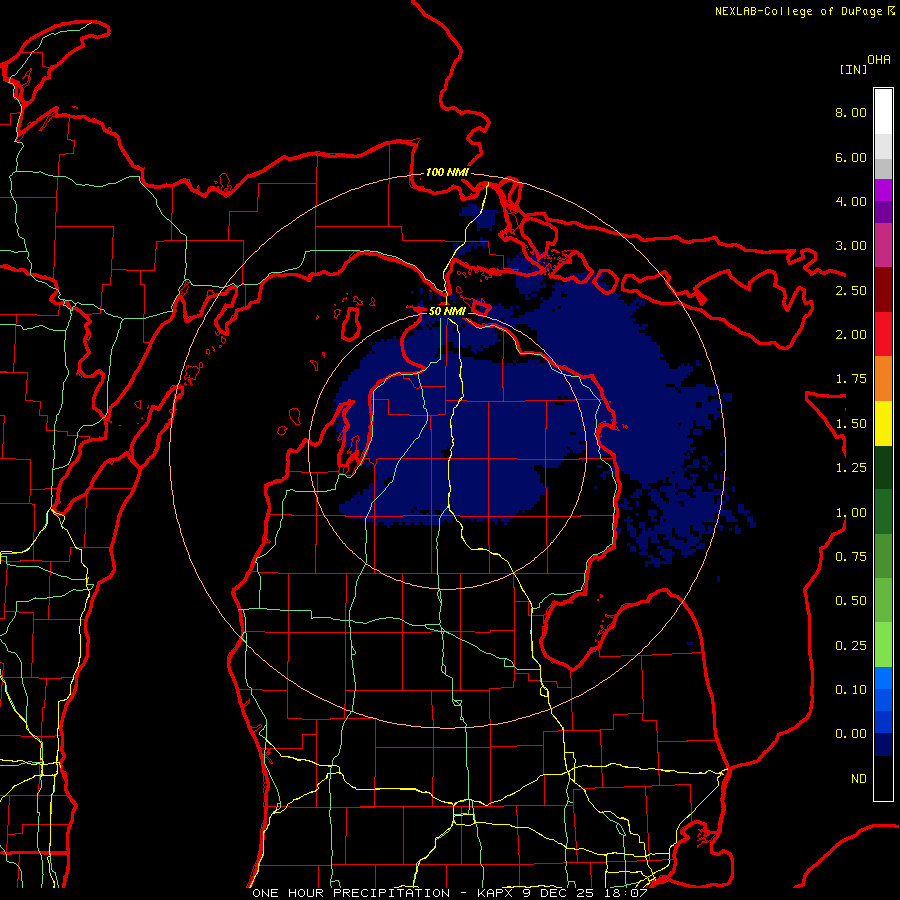Click the 6.00 legend value
The image size is (900, 900).
click(851, 157)
